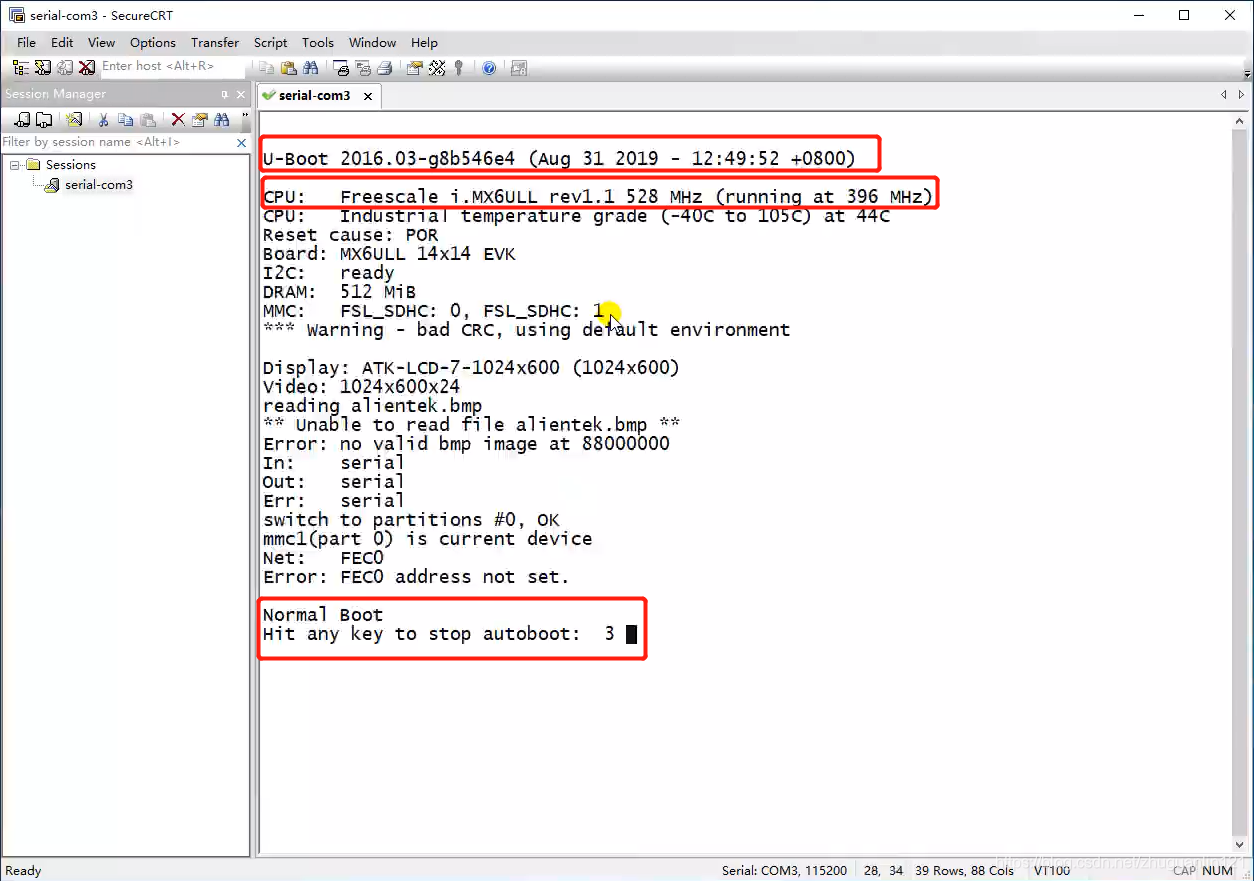This screenshot has height=881, width=1254.
Task: Open the Script menu
Action: [270, 43]
